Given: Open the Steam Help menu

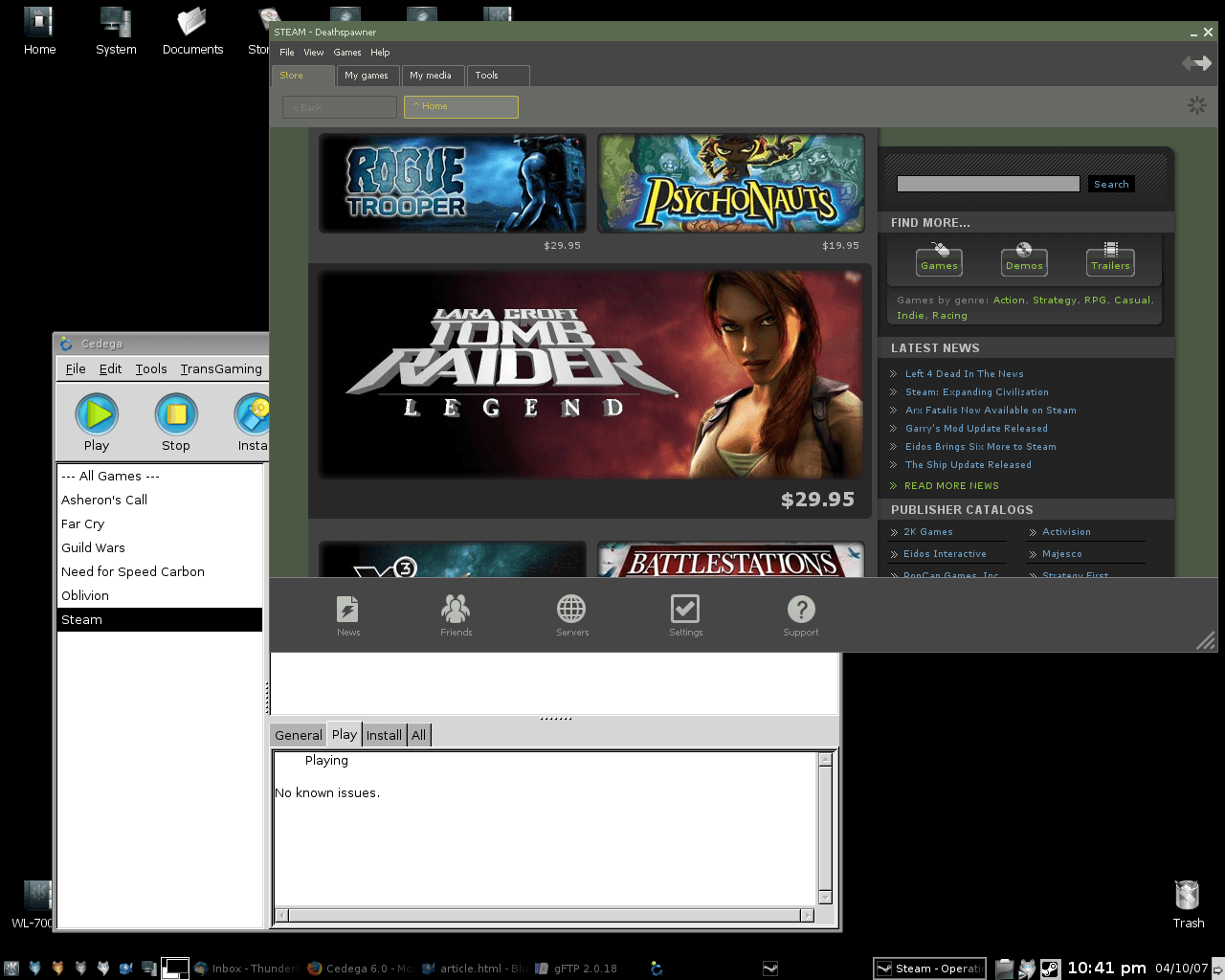Looking at the screenshot, I should coord(380,53).
